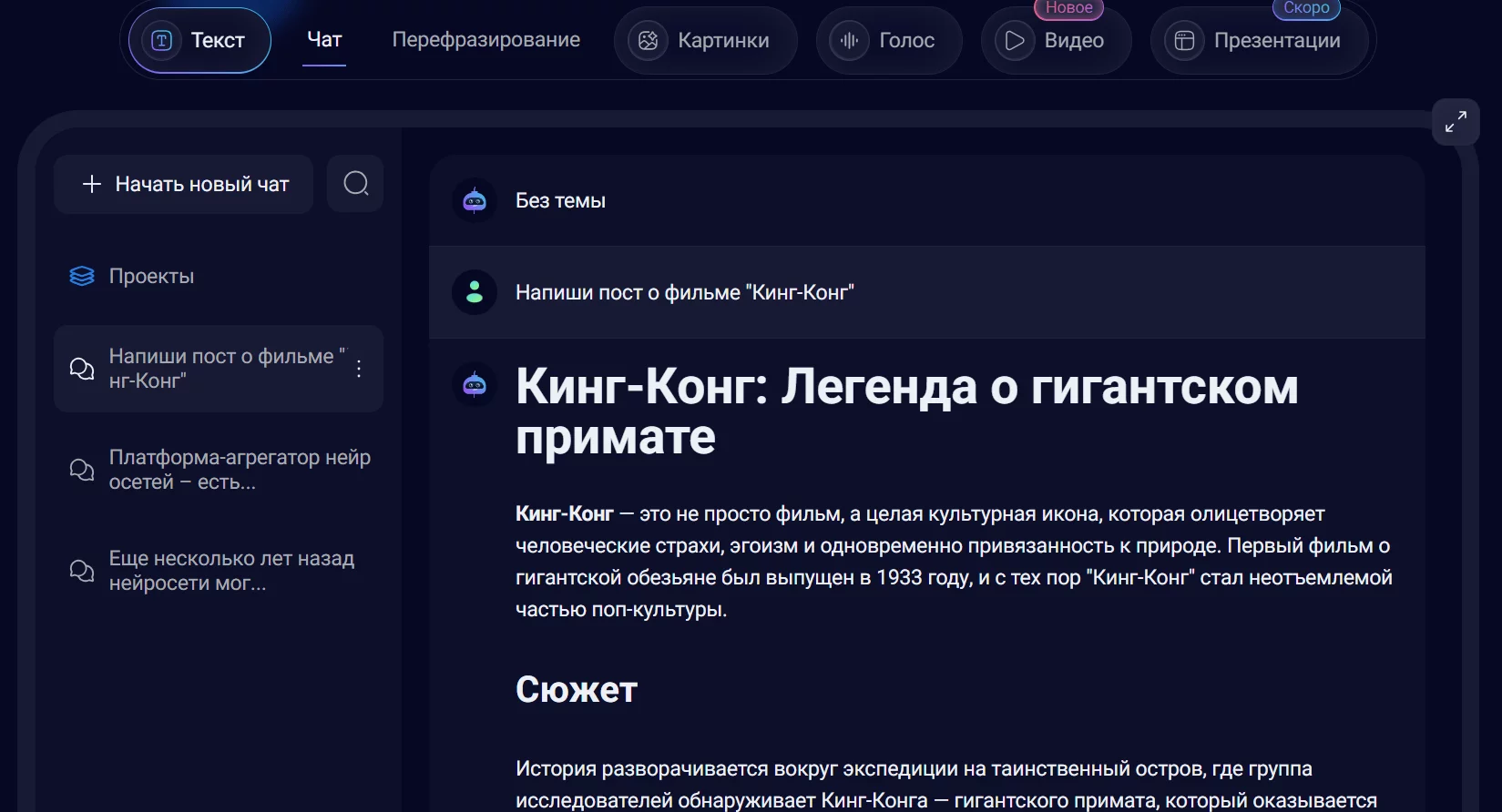
Task: Select the Текст mode button
Action: (199, 41)
